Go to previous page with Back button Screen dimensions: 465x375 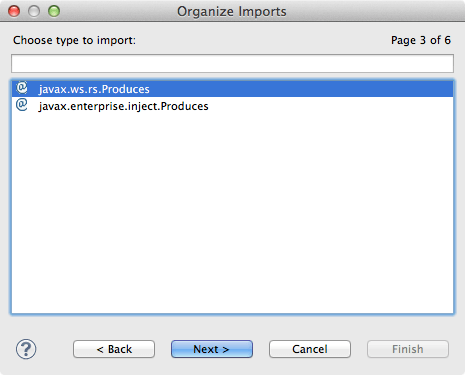tap(114, 349)
